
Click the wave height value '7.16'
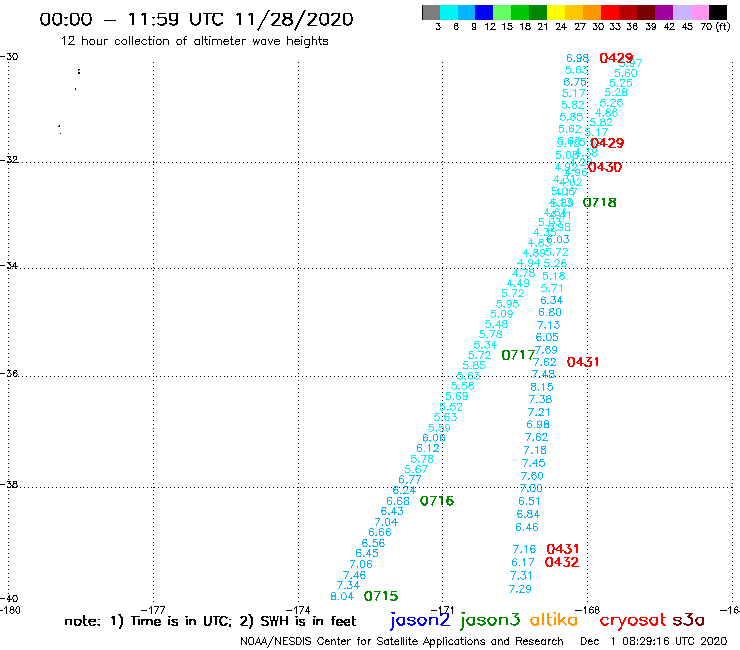tap(524, 549)
